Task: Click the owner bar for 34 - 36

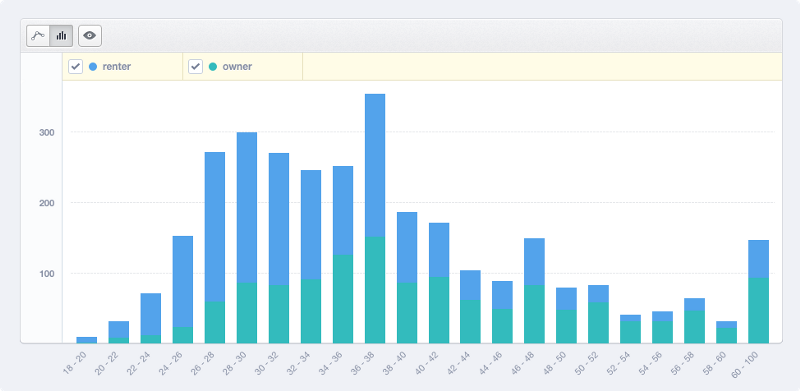Action: coord(343,299)
